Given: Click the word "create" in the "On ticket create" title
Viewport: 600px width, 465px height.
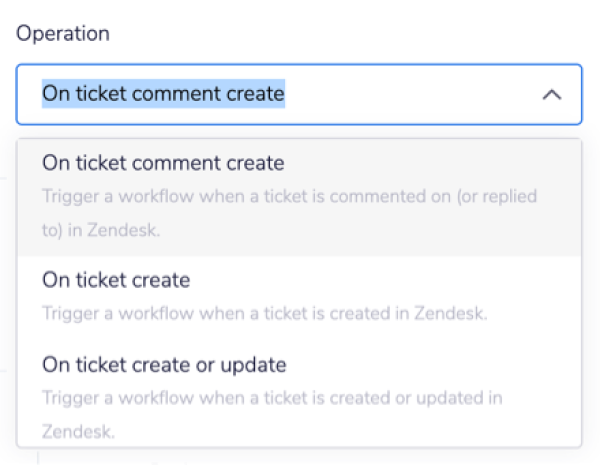Looking at the screenshot, I should click(164, 280).
